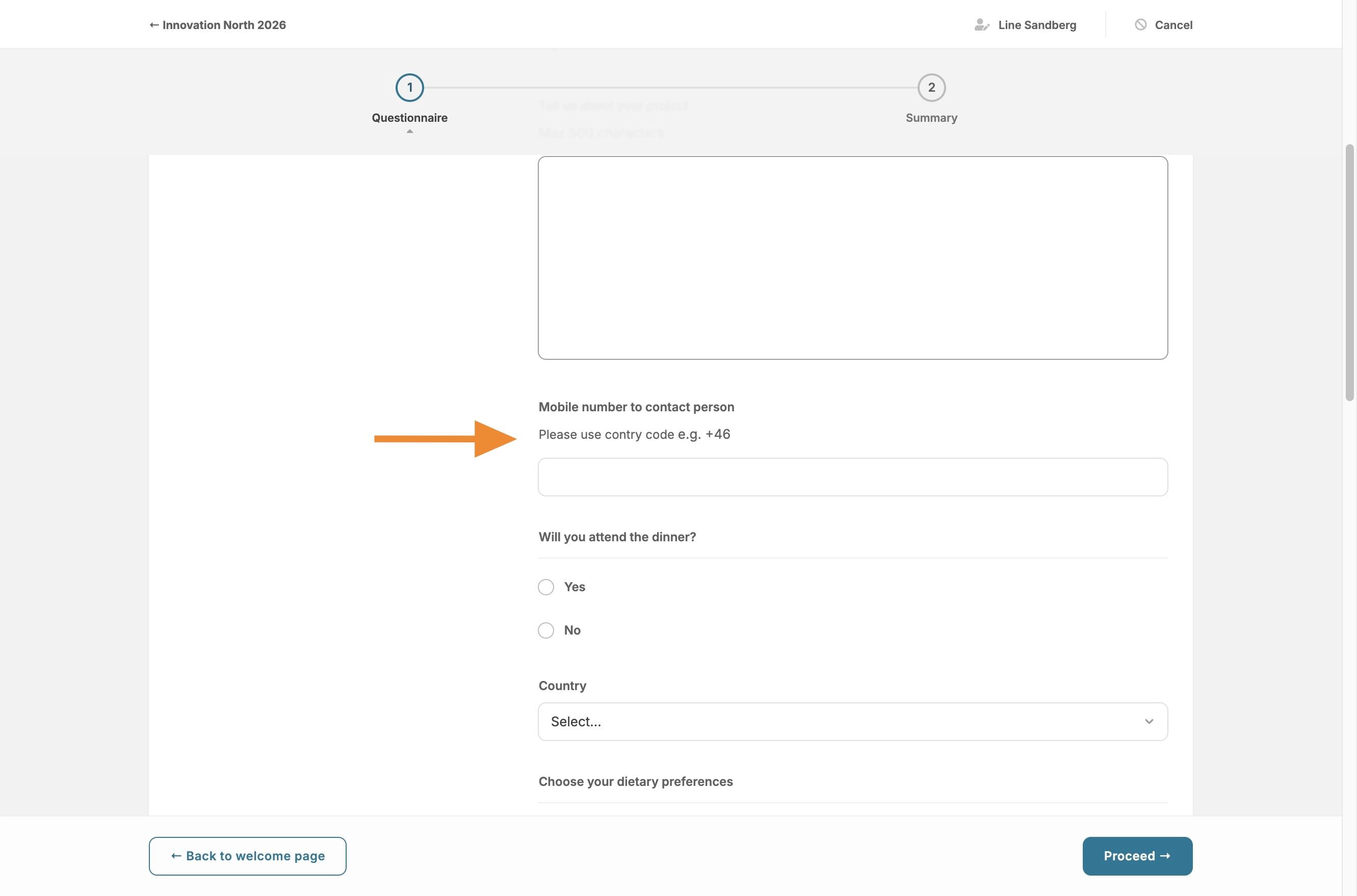Click the Cancel text link
Viewport: 1357px width, 896px height.
point(1173,24)
